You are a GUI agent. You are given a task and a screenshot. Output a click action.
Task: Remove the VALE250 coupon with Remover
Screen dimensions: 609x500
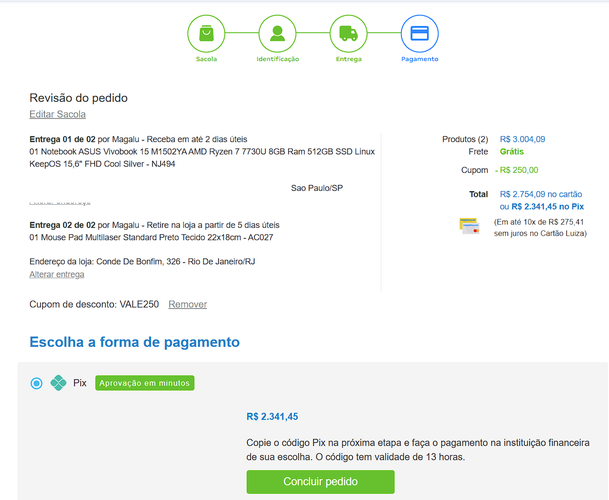click(187, 304)
